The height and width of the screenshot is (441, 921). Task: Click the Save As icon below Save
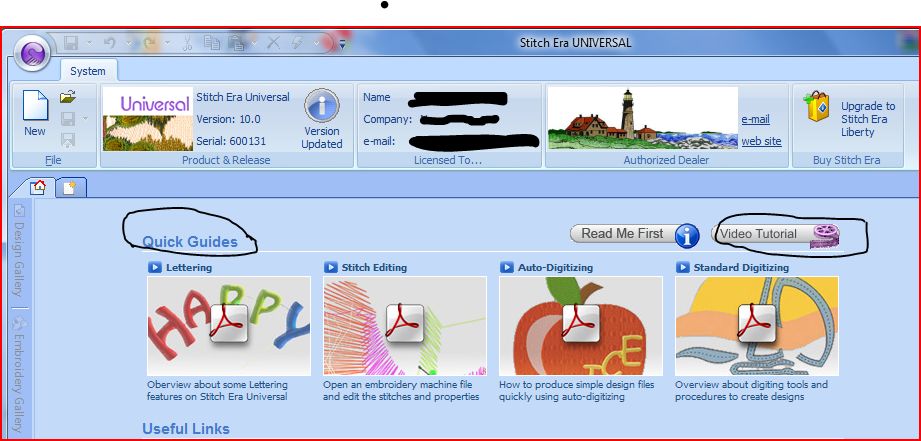pyautogui.click(x=68, y=140)
